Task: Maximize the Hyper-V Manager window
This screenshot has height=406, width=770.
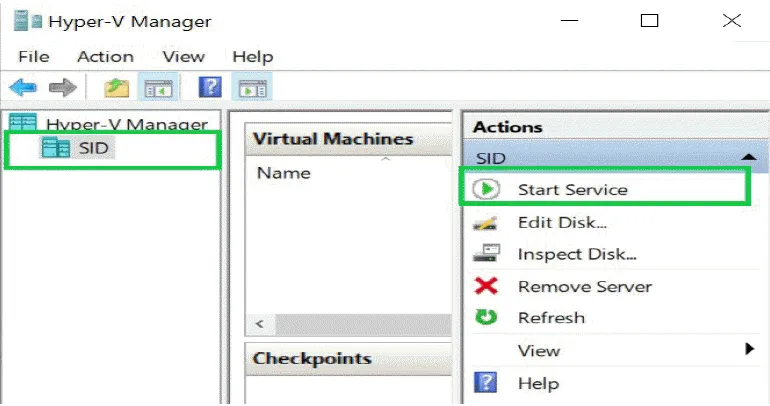Action: click(649, 21)
